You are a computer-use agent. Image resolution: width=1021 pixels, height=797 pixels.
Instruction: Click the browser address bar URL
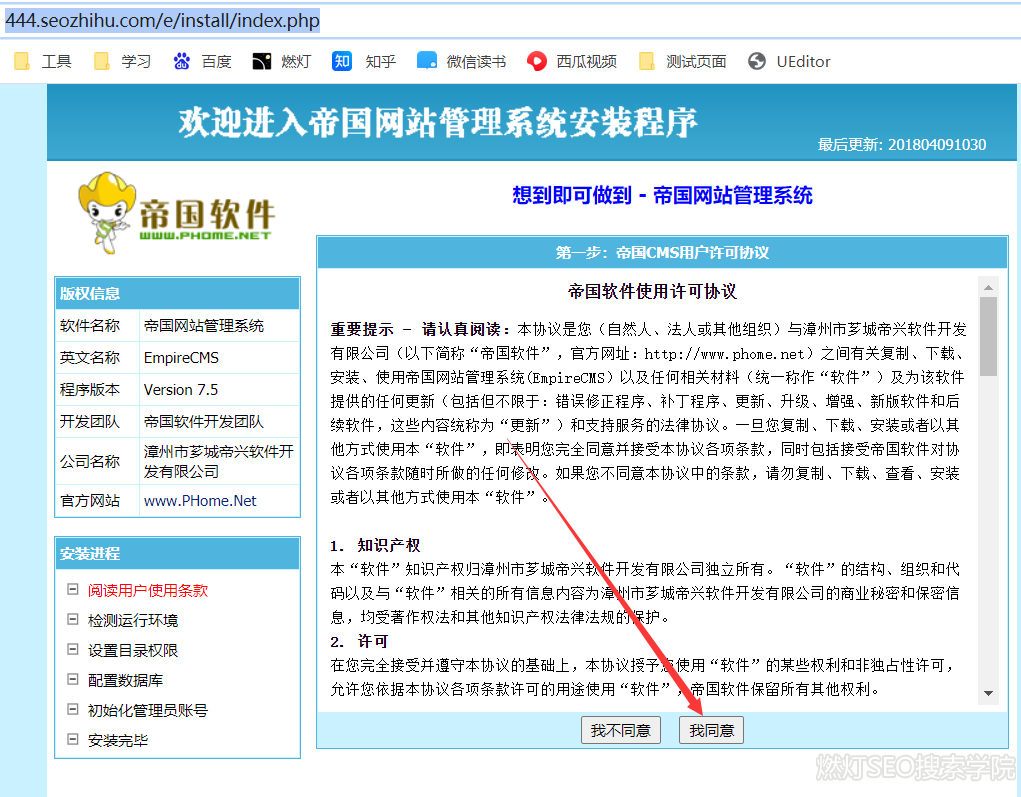coord(162,20)
